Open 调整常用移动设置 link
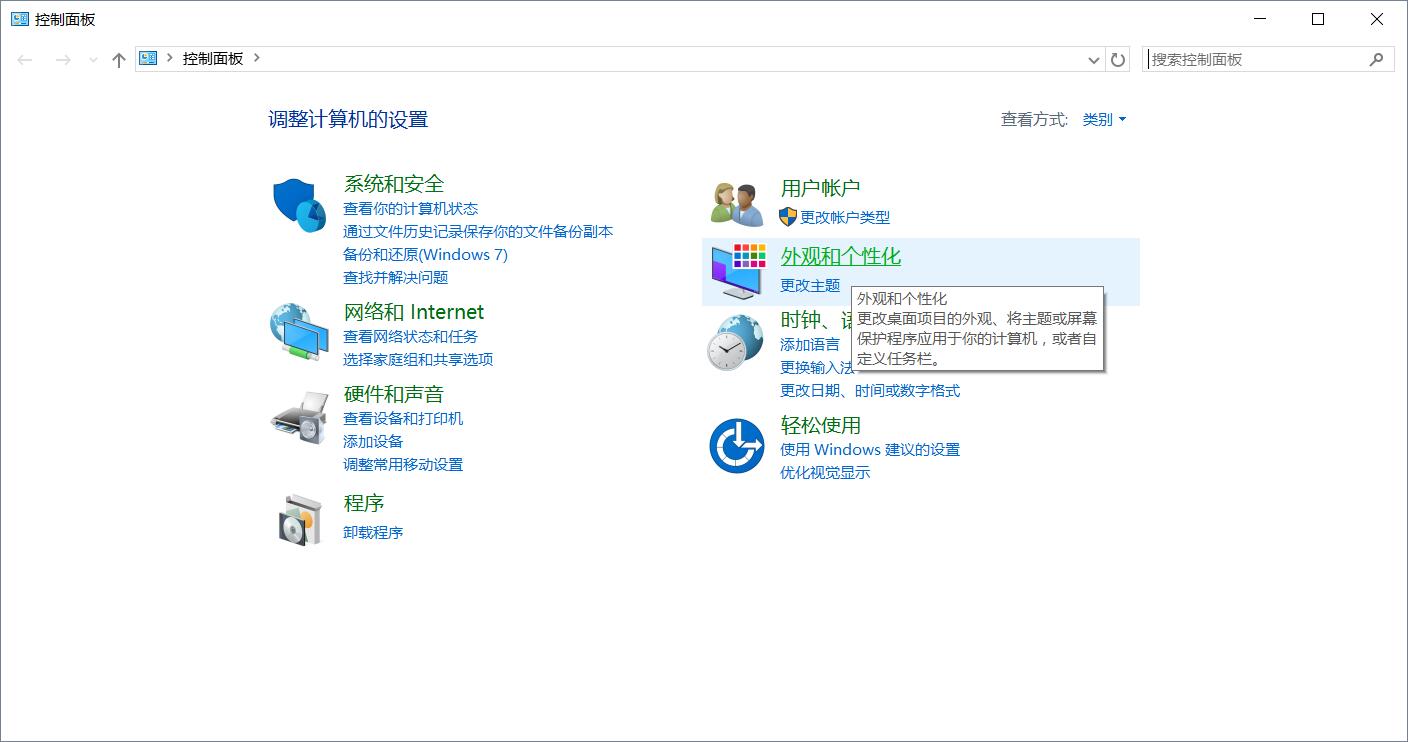1408x742 pixels. (x=403, y=464)
